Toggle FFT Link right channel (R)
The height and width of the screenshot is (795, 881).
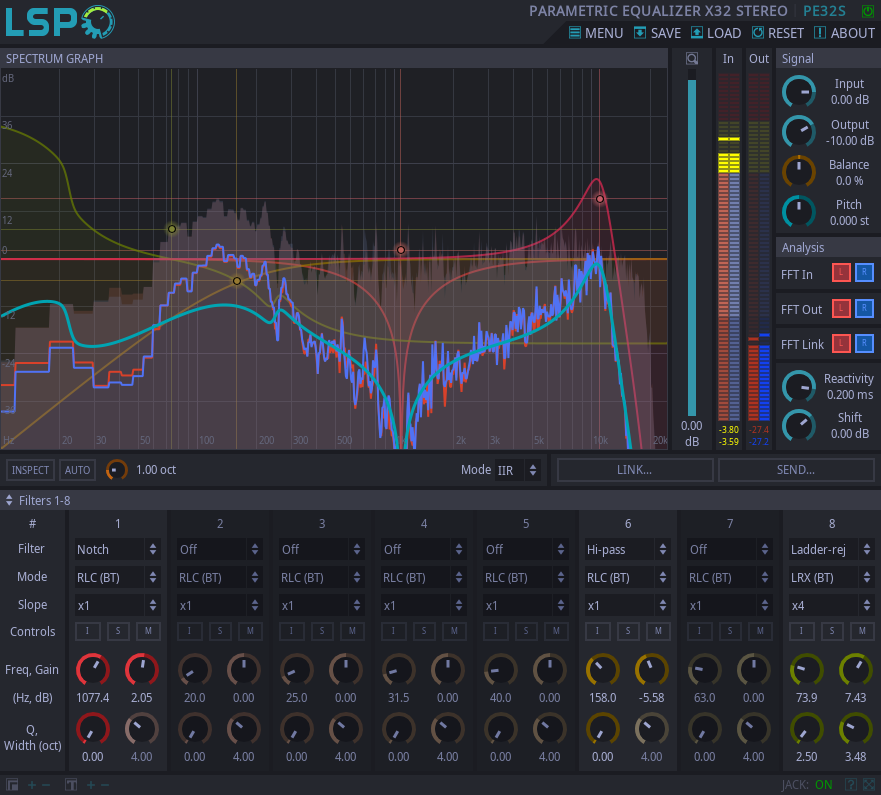864,343
